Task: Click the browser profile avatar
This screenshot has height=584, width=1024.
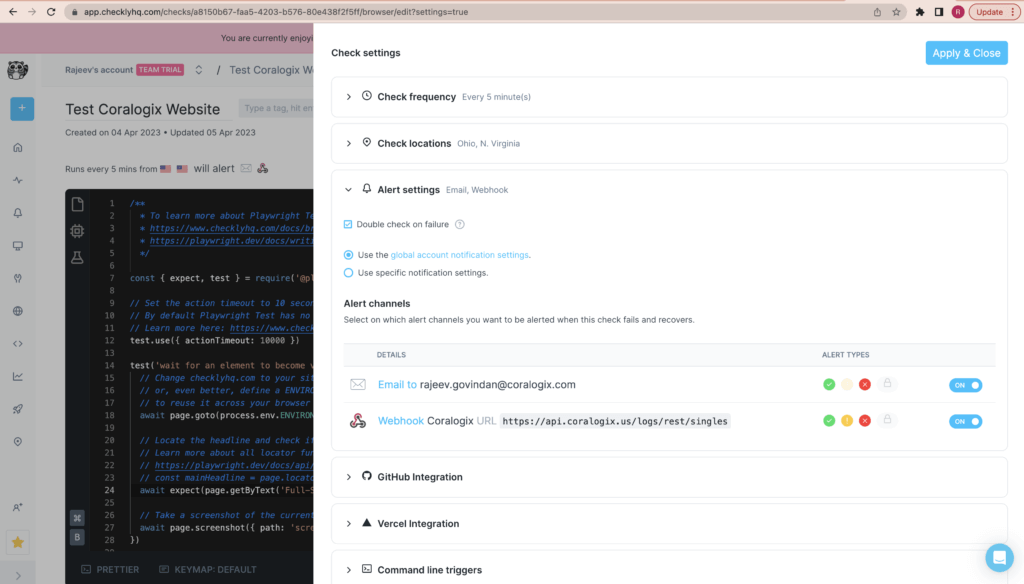Action: (957, 12)
